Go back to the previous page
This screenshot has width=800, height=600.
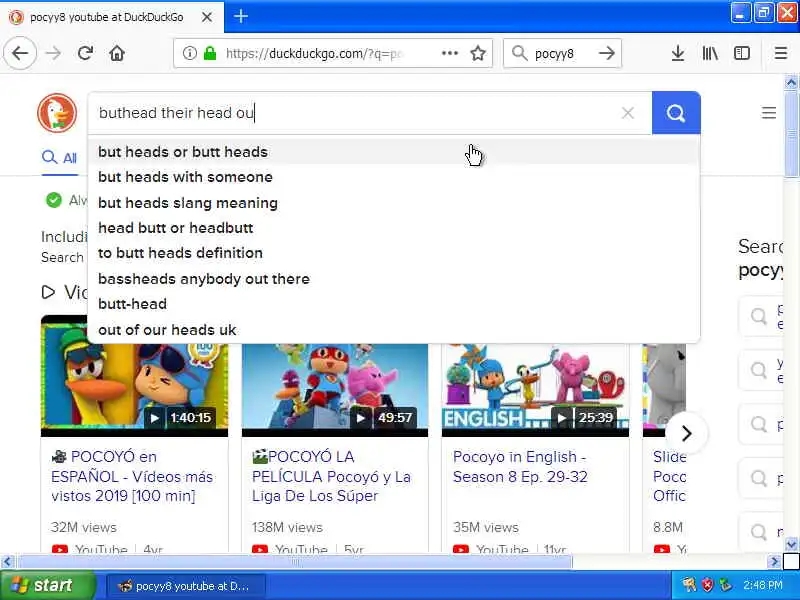[x=20, y=53]
